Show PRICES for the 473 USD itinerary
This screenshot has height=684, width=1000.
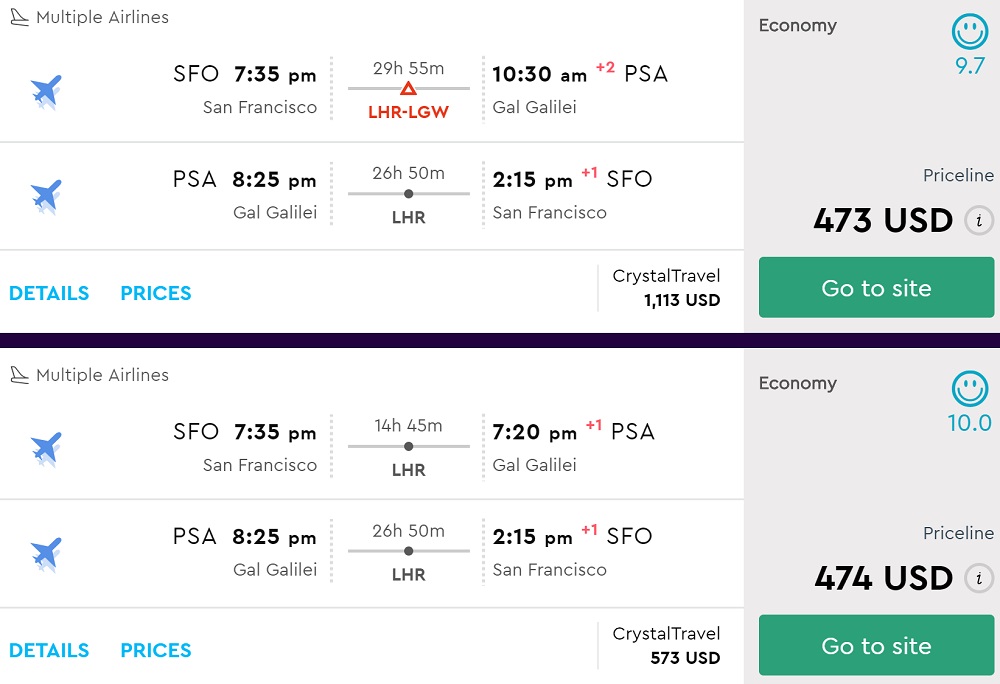[156, 293]
